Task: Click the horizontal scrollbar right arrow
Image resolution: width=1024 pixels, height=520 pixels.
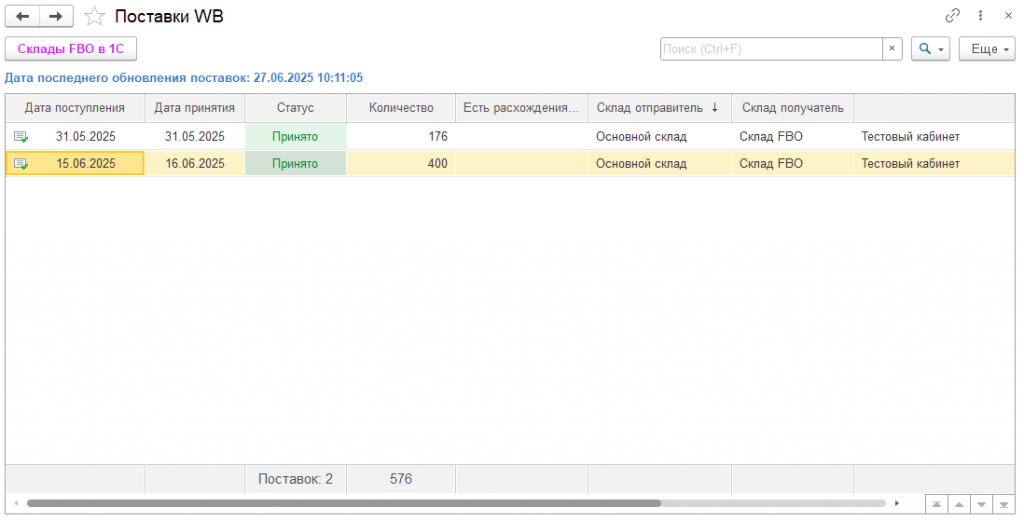Action: tap(897, 503)
